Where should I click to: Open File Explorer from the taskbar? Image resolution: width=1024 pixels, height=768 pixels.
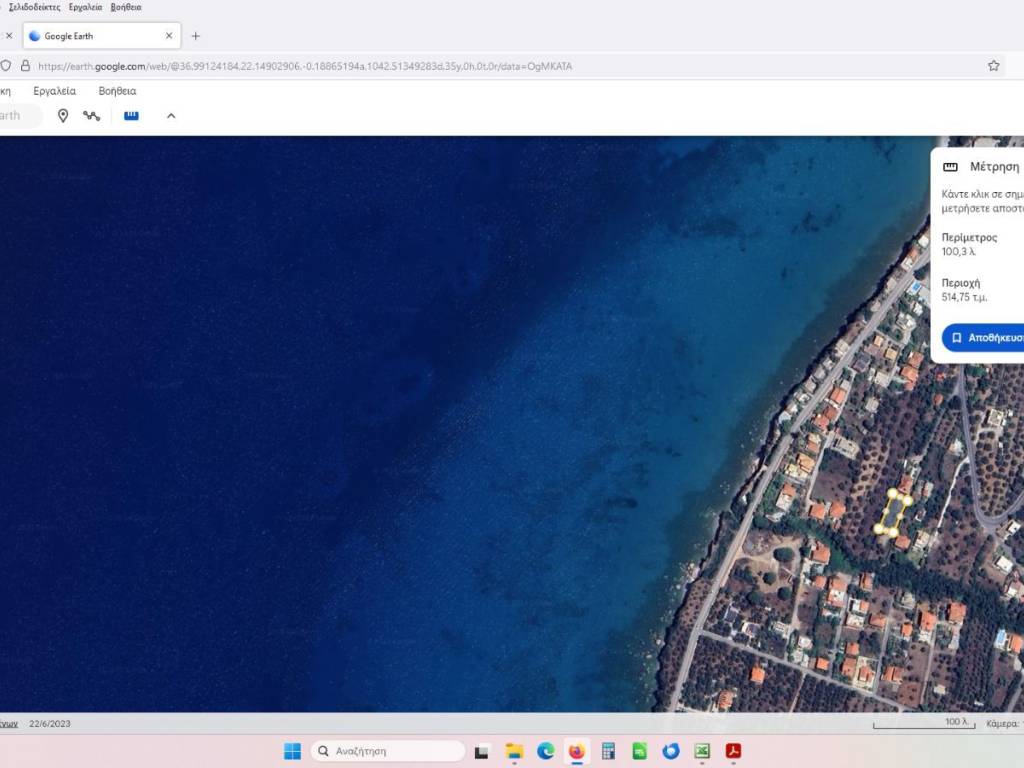(x=514, y=751)
